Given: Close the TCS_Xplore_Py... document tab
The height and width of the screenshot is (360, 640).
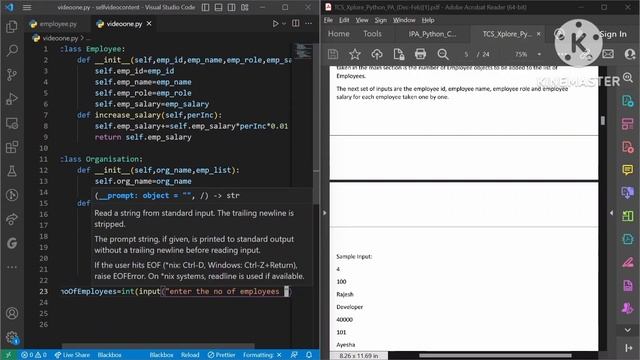Looking at the screenshot, I should pos(538,34).
